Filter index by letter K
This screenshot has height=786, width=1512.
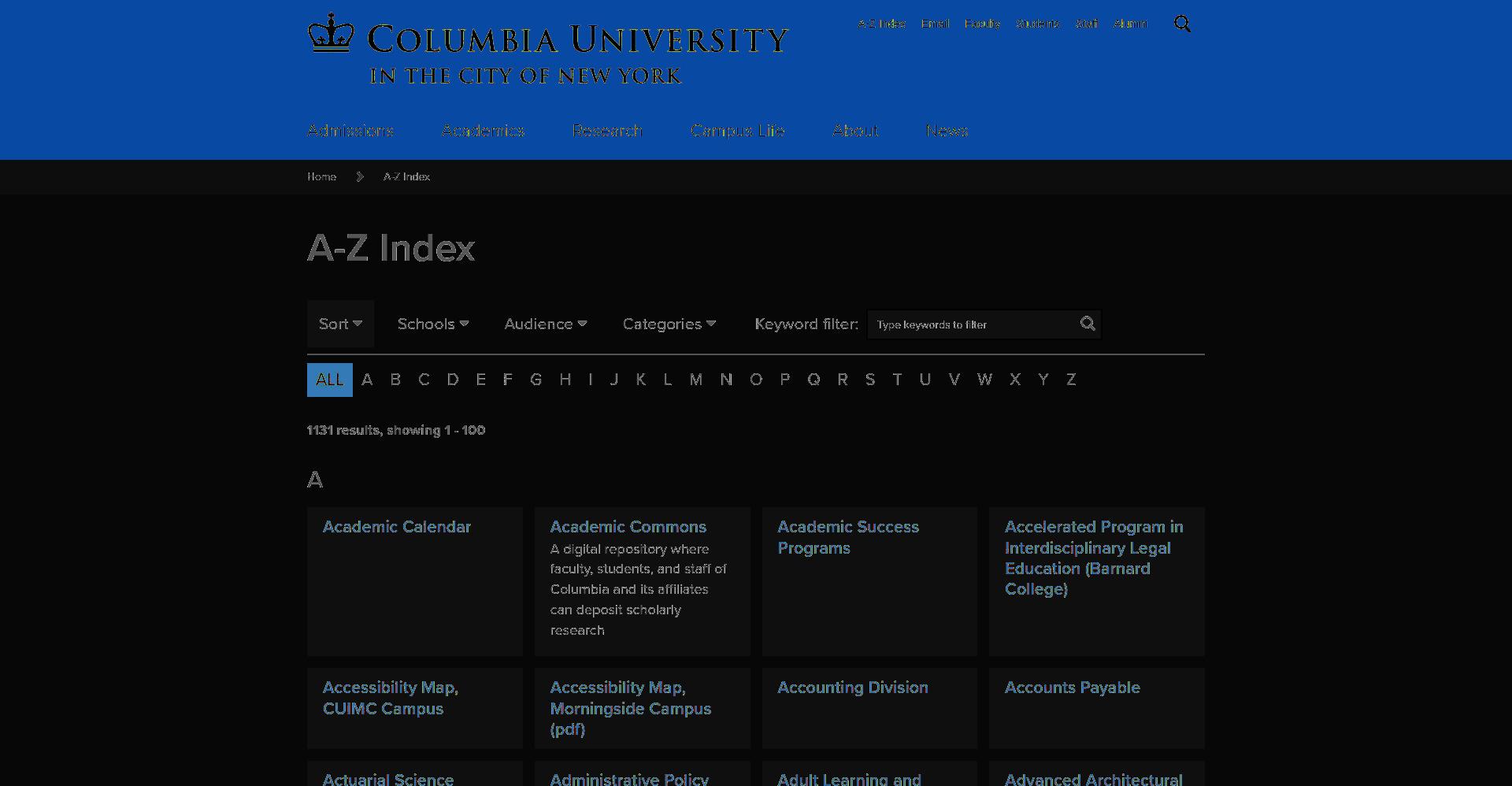coord(641,380)
